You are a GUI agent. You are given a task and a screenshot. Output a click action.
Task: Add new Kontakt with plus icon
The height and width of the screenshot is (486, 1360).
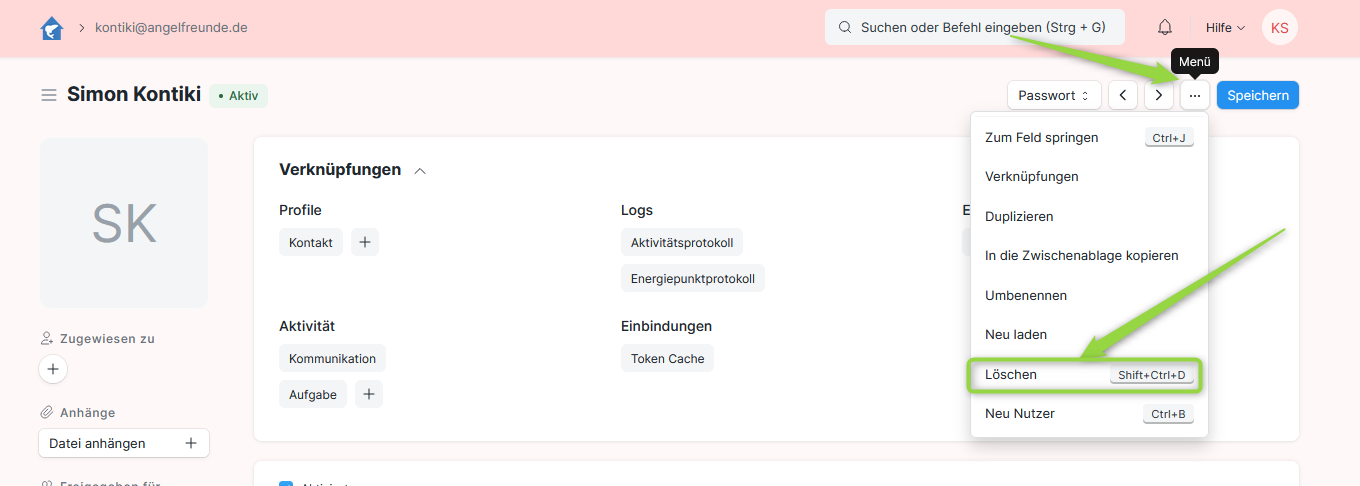click(x=365, y=242)
